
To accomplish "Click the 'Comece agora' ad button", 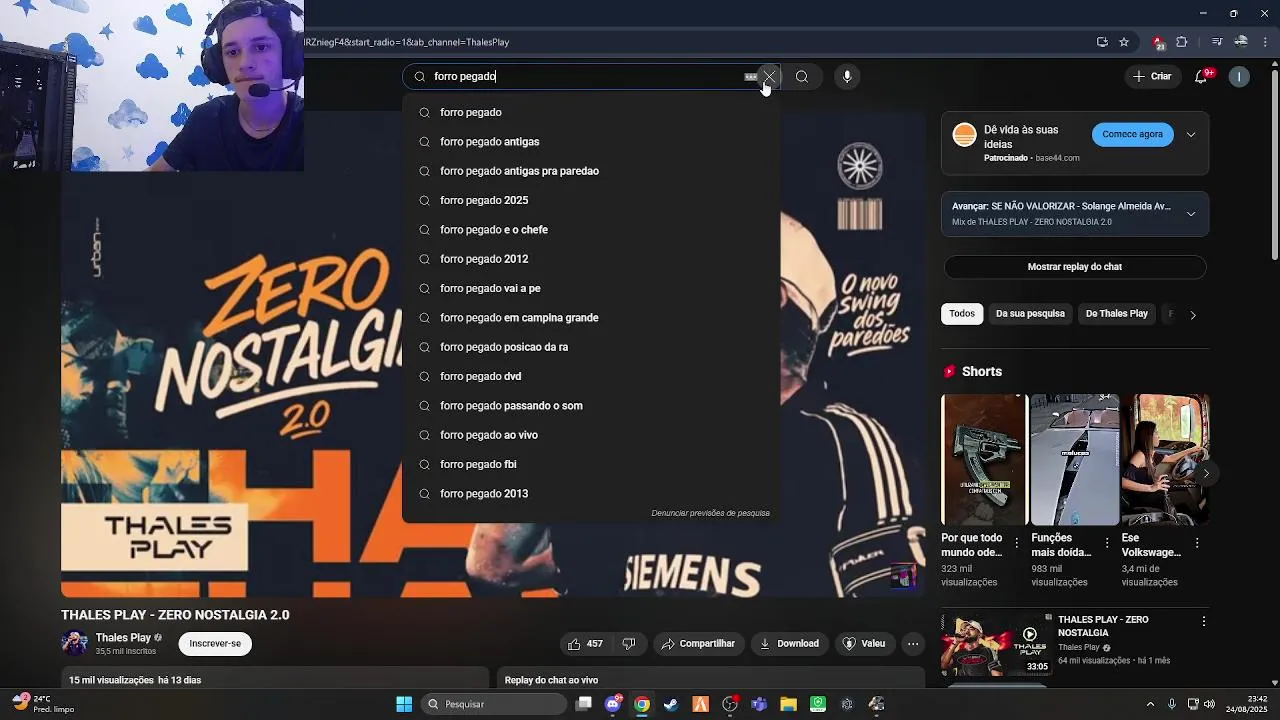I will (1133, 134).
